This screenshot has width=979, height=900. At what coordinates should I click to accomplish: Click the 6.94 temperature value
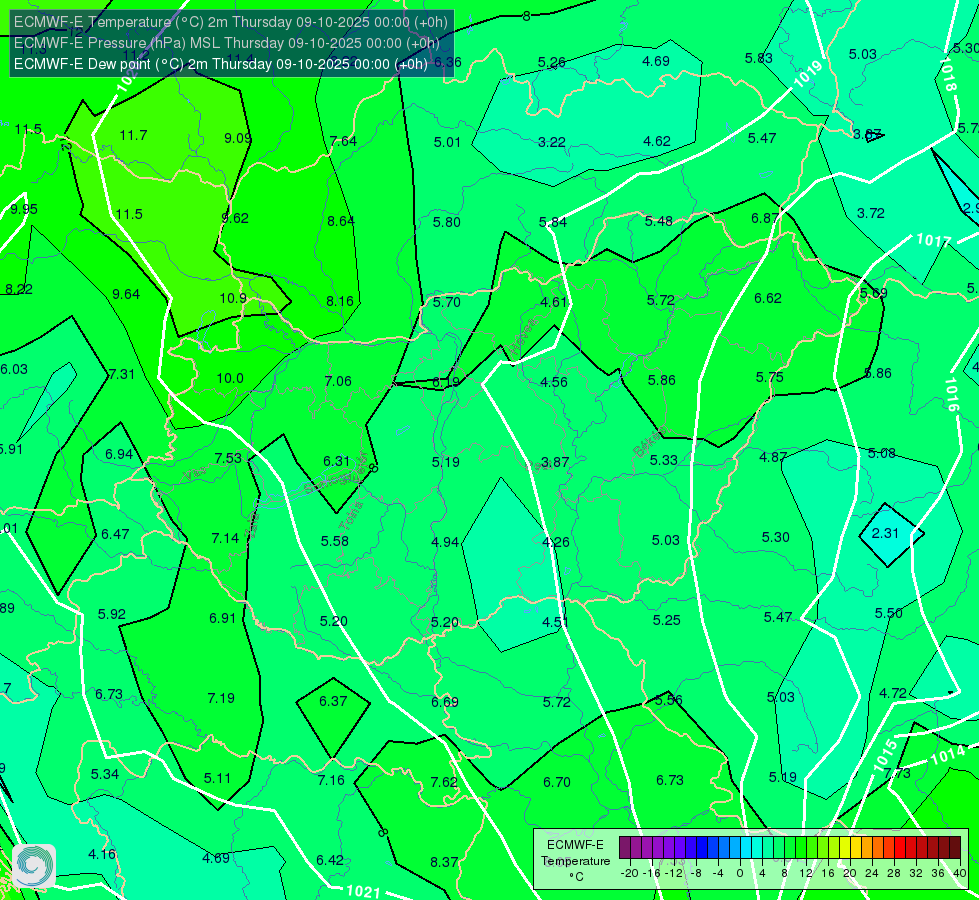tap(119, 454)
